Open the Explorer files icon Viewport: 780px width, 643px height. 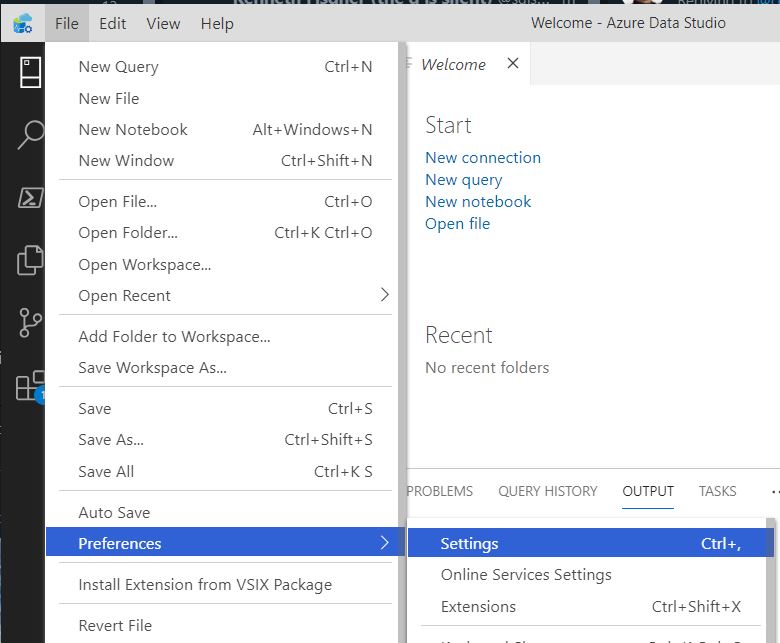click(30, 260)
